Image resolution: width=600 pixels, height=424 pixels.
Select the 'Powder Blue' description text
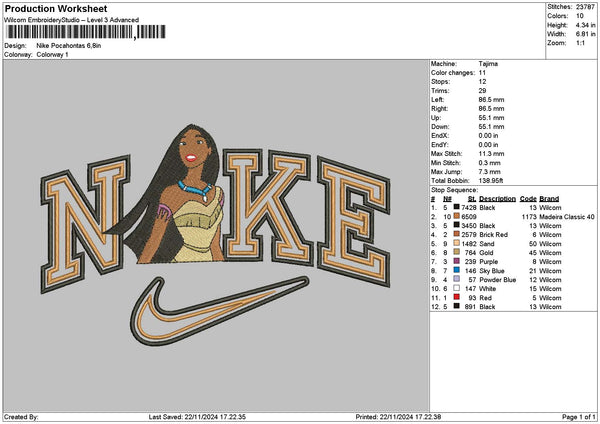pos(497,280)
